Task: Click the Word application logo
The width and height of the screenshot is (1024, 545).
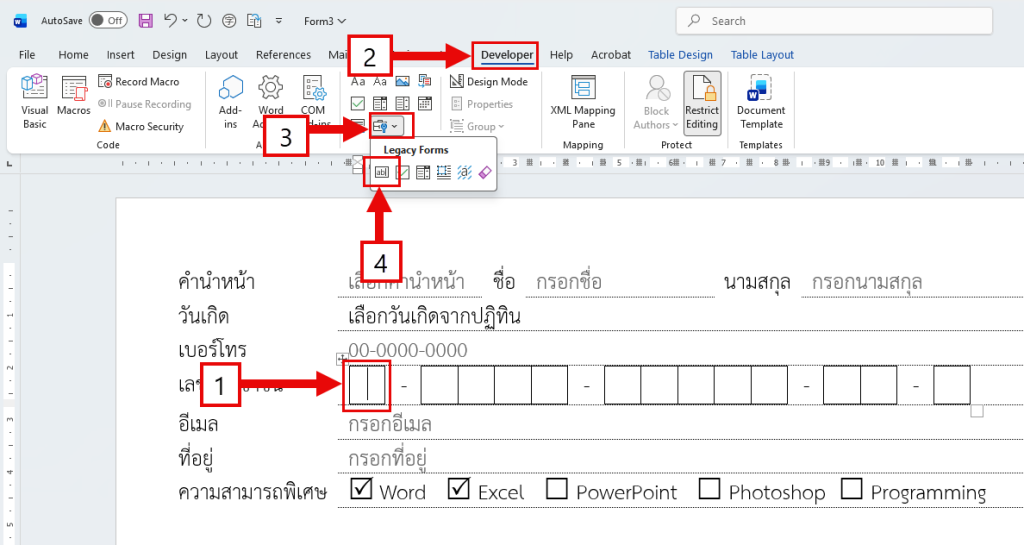Action: pyautogui.click(x=20, y=21)
